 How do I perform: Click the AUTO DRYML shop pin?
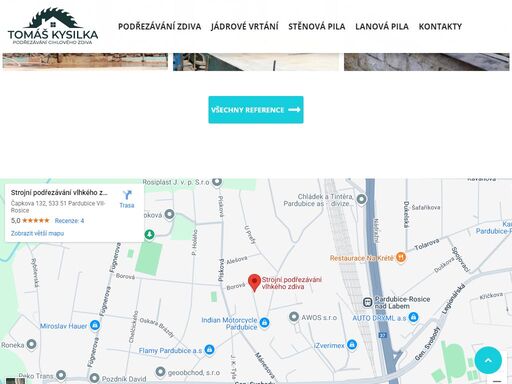(x=413, y=317)
